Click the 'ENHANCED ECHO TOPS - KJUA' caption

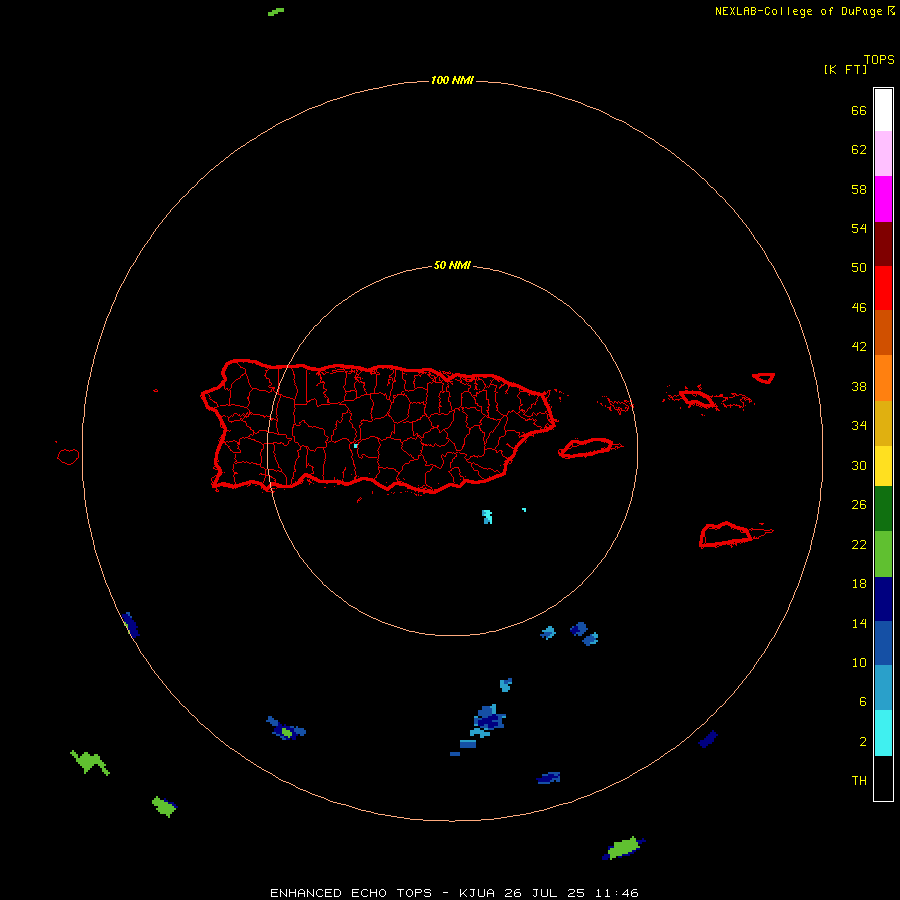click(382, 893)
